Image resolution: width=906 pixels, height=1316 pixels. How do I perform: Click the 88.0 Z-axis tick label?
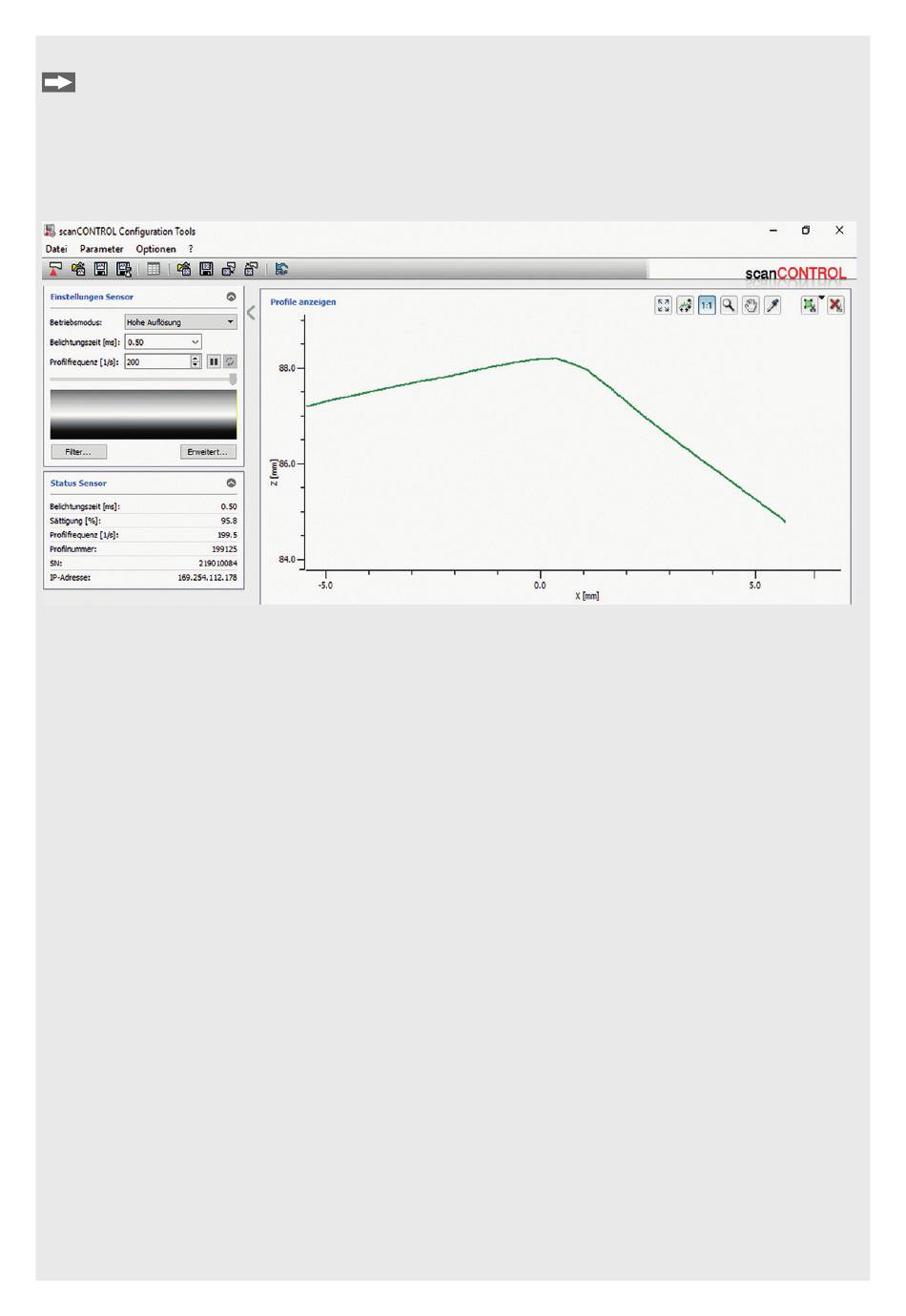[x=286, y=368]
